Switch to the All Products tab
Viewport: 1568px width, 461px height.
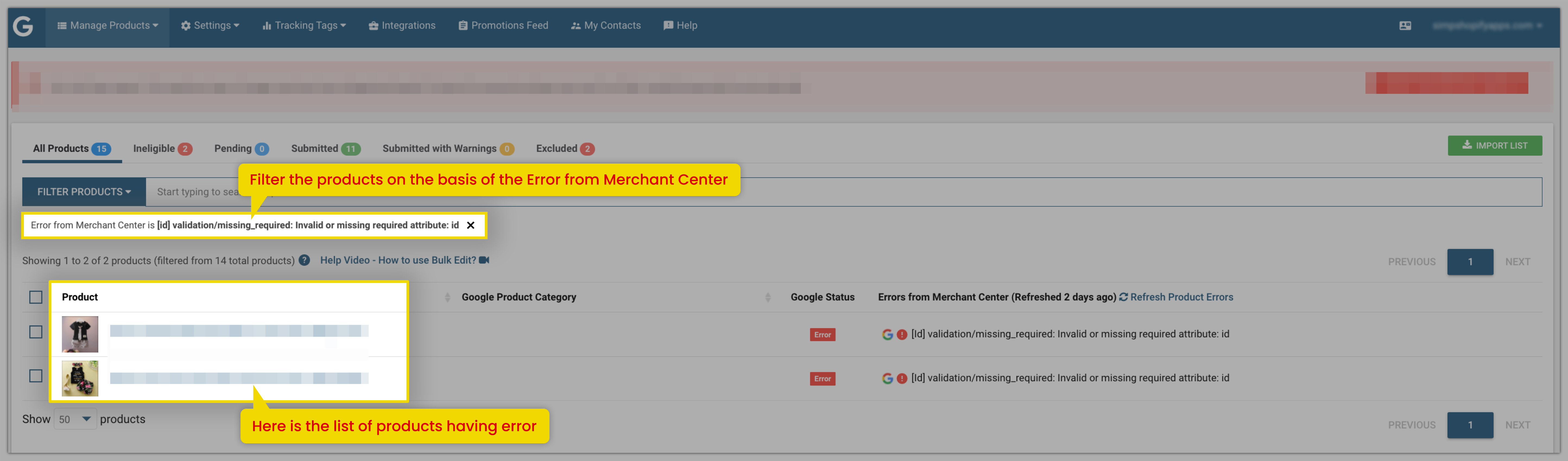click(72, 149)
